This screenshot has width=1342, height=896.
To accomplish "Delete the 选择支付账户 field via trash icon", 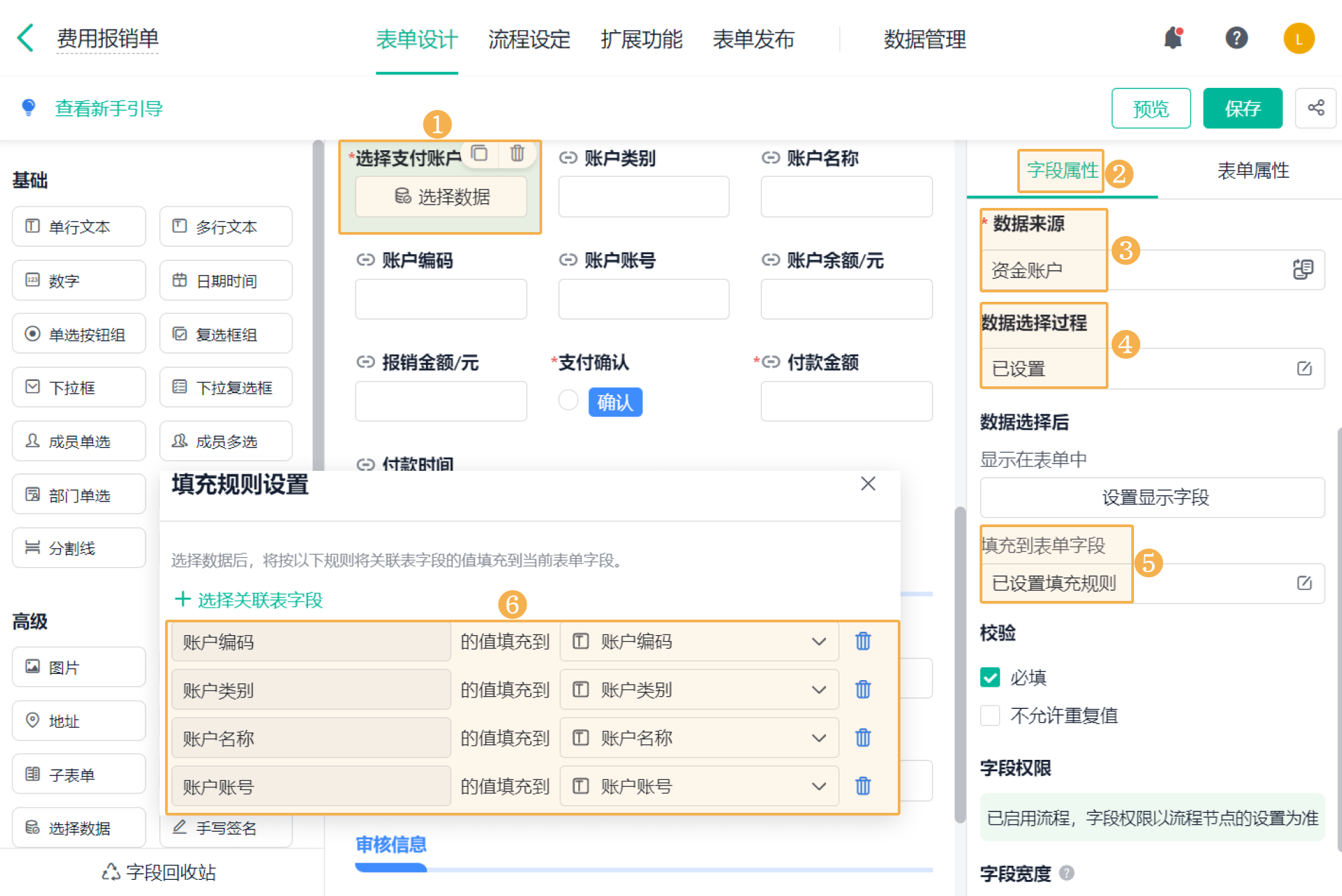I will [517, 154].
